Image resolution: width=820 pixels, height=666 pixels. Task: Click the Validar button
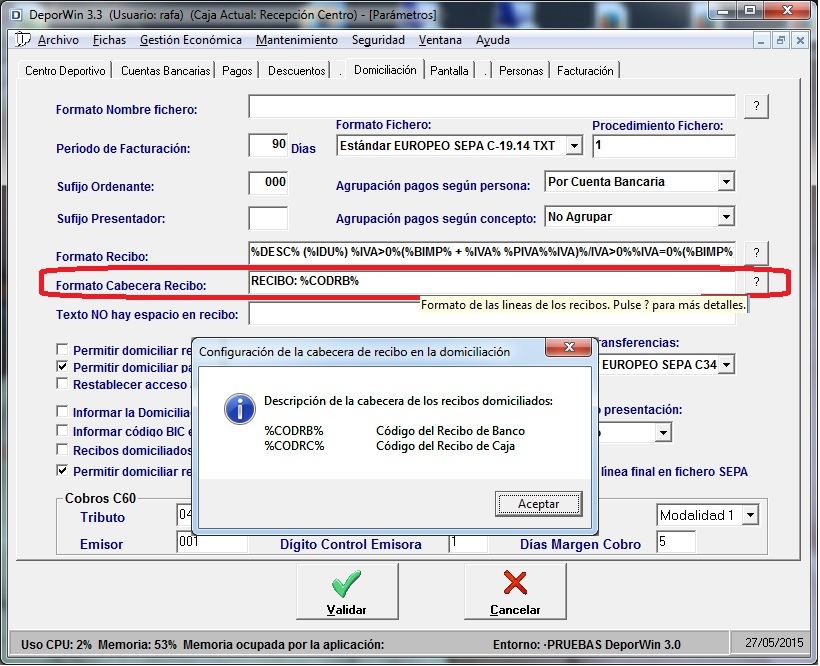pyautogui.click(x=347, y=591)
